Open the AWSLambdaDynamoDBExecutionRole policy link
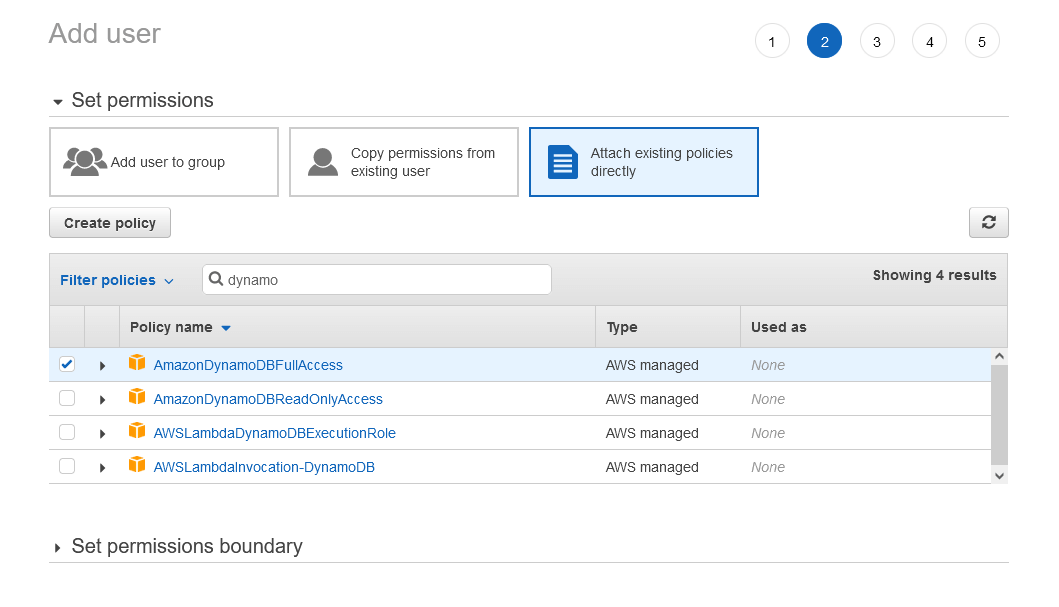This screenshot has width=1059, height=607. (274, 433)
